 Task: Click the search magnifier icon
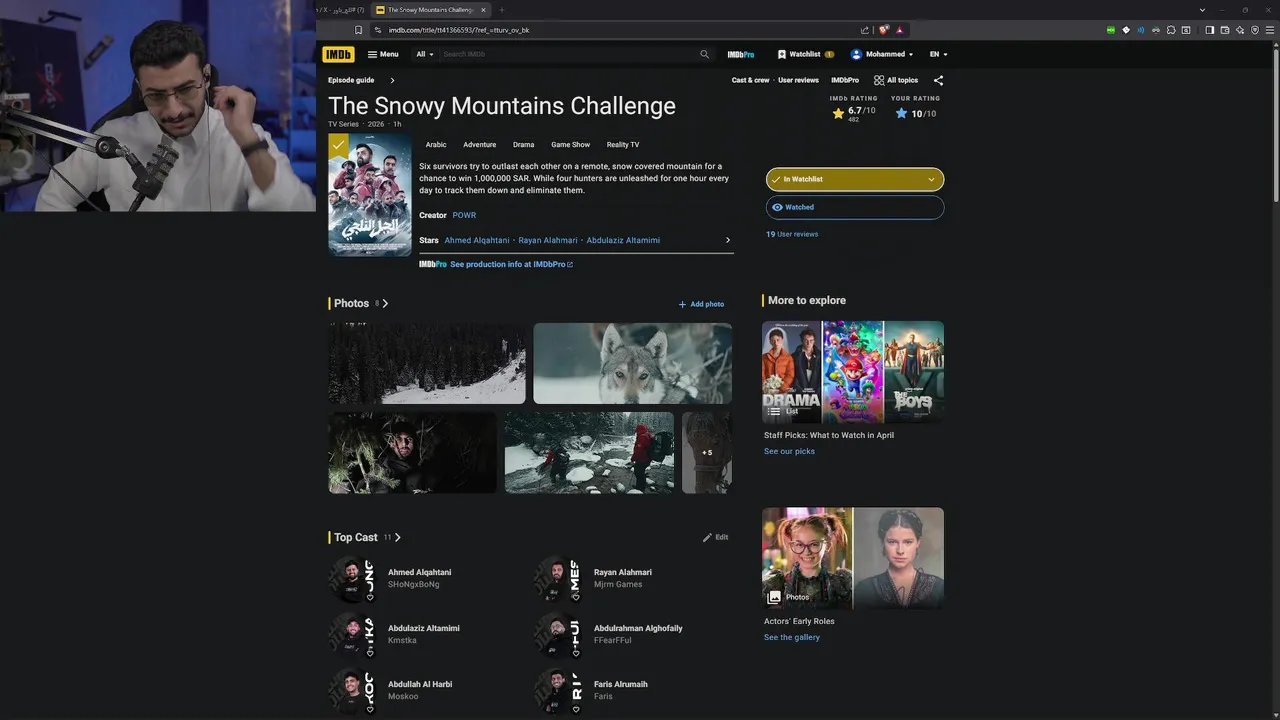705,54
